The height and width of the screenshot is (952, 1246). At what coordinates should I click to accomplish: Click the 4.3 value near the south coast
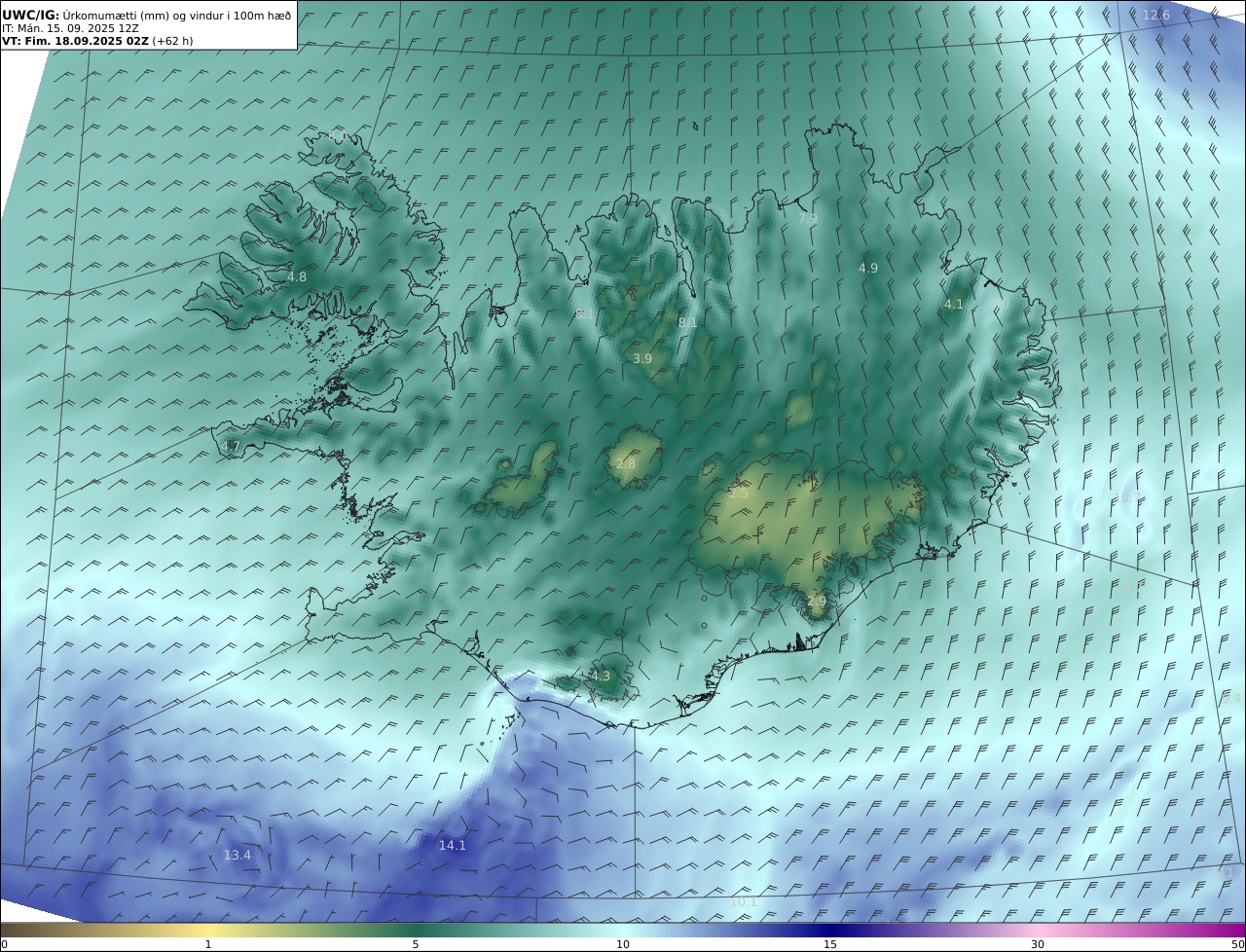(601, 677)
